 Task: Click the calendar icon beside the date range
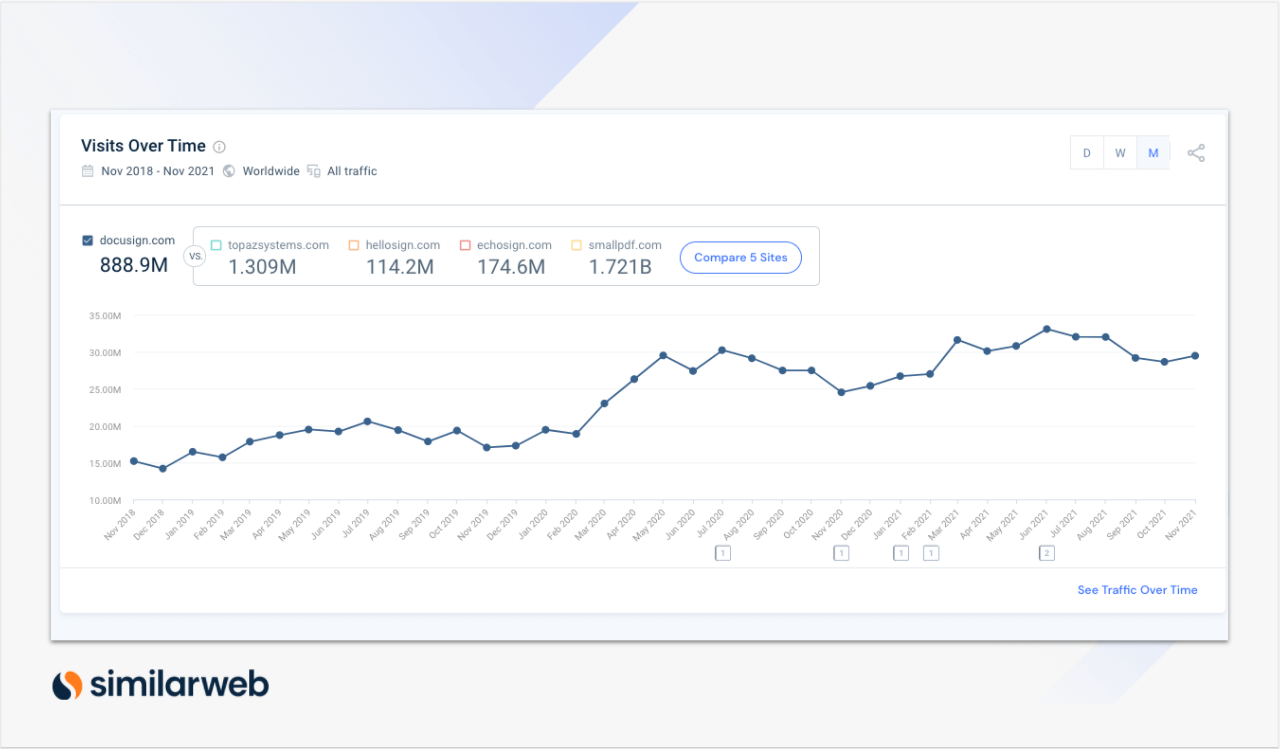tap(87, 171)
